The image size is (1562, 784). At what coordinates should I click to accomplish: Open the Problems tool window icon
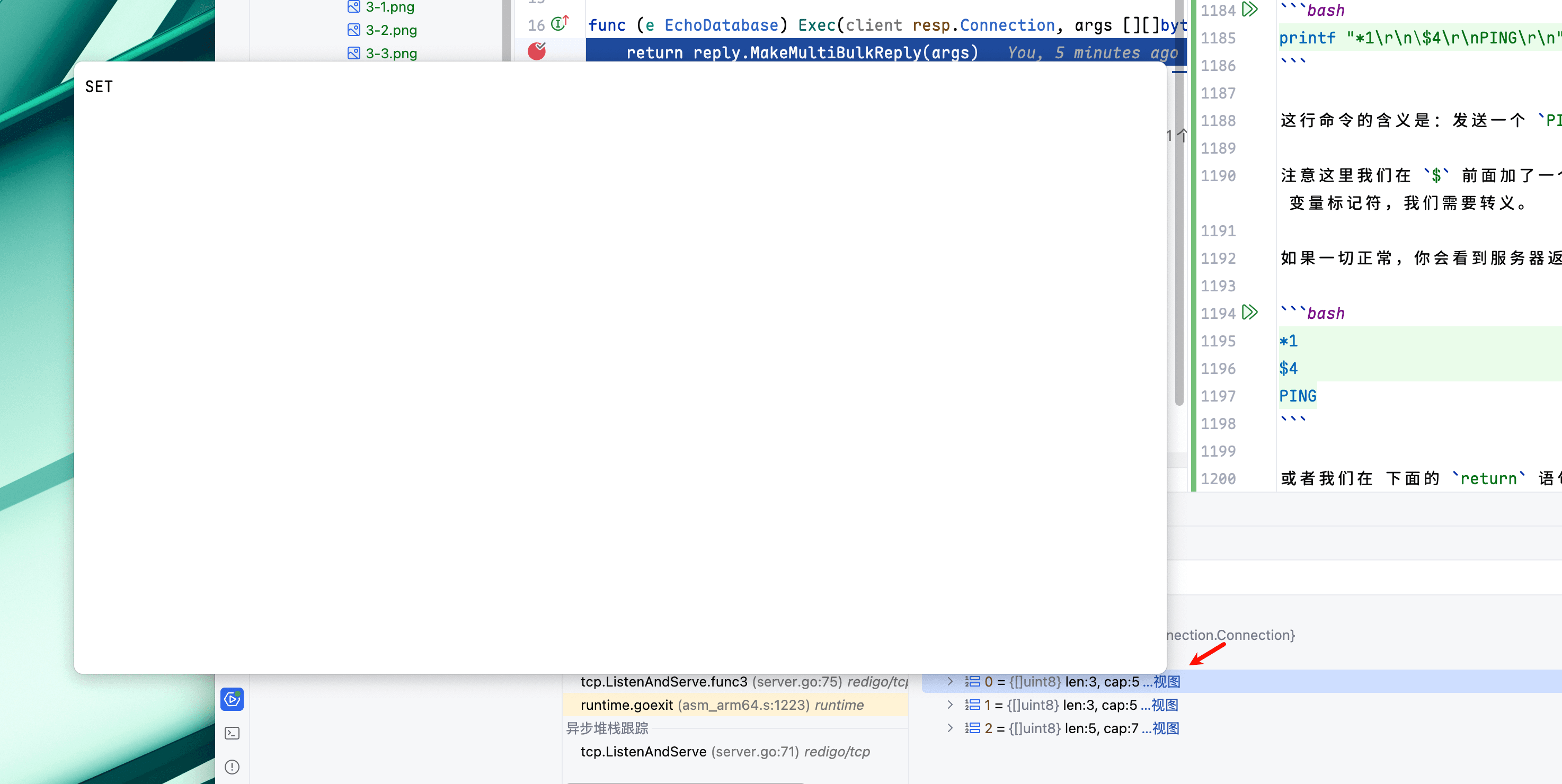pos(232,767)
